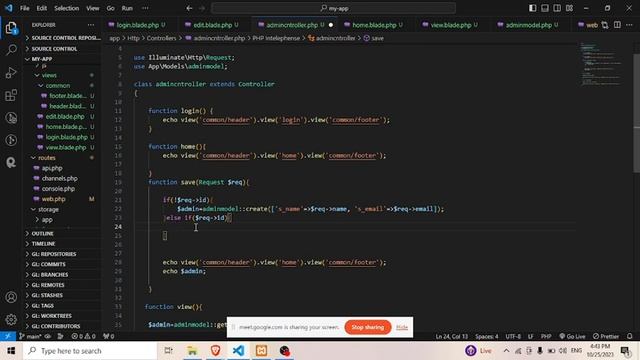Open Run and Debug view
The image size is (640, 360).
(x=11, y=73)
